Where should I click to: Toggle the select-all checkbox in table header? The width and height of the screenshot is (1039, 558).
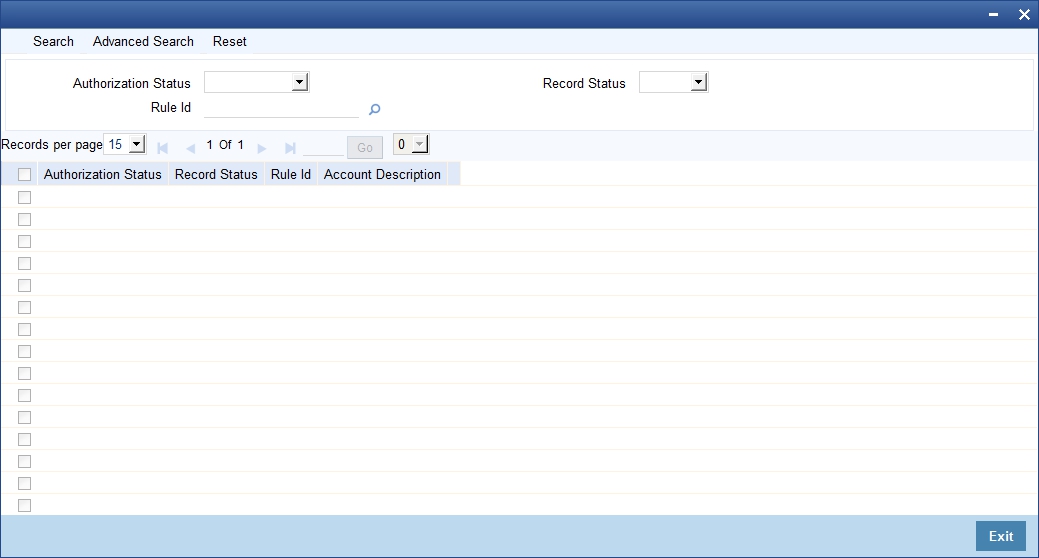coord(25,174)
